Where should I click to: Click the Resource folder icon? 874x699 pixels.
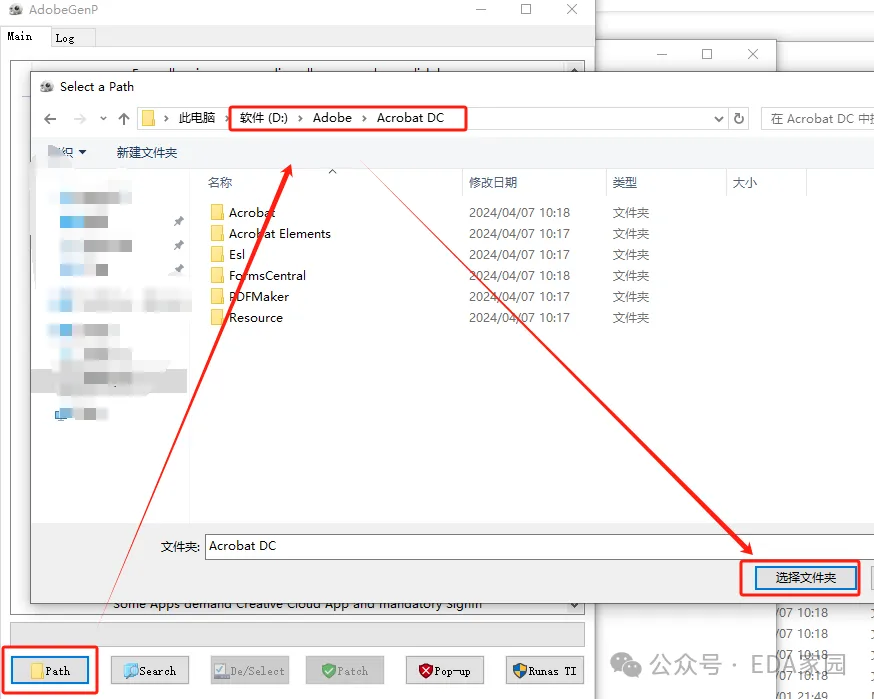[217, 318]
